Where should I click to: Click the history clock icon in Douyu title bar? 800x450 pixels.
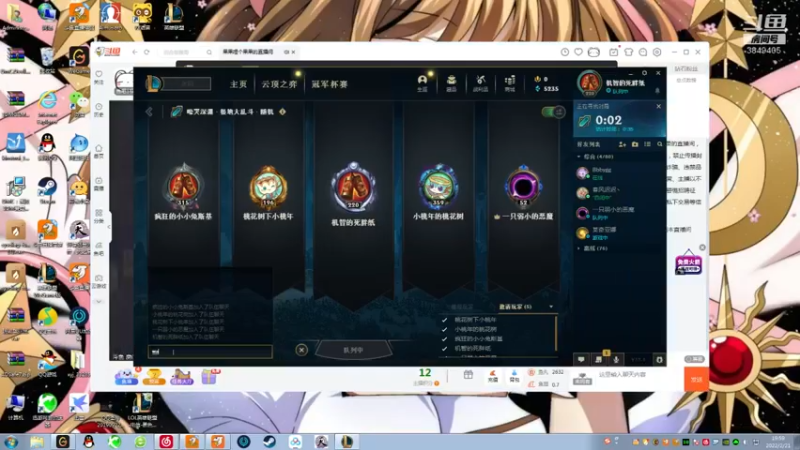coord(565,52)
